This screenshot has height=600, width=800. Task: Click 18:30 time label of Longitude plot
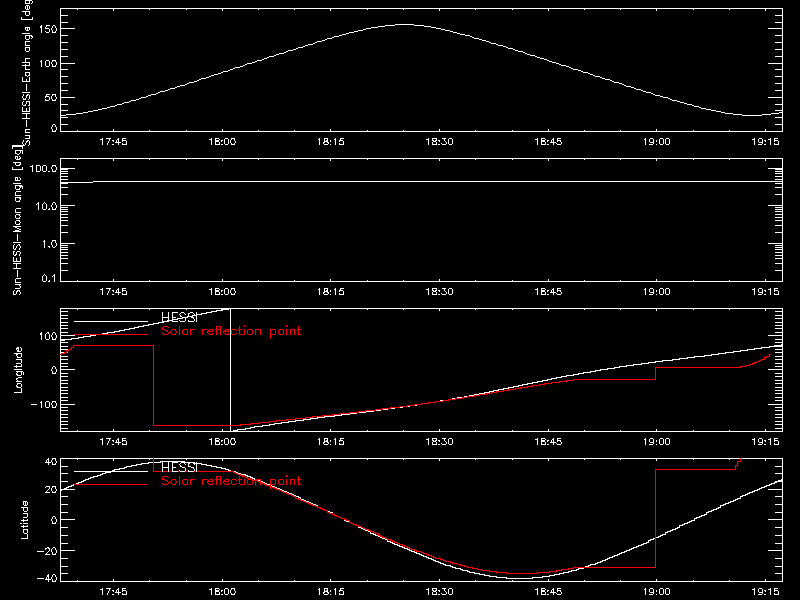[x=439, y=442]
